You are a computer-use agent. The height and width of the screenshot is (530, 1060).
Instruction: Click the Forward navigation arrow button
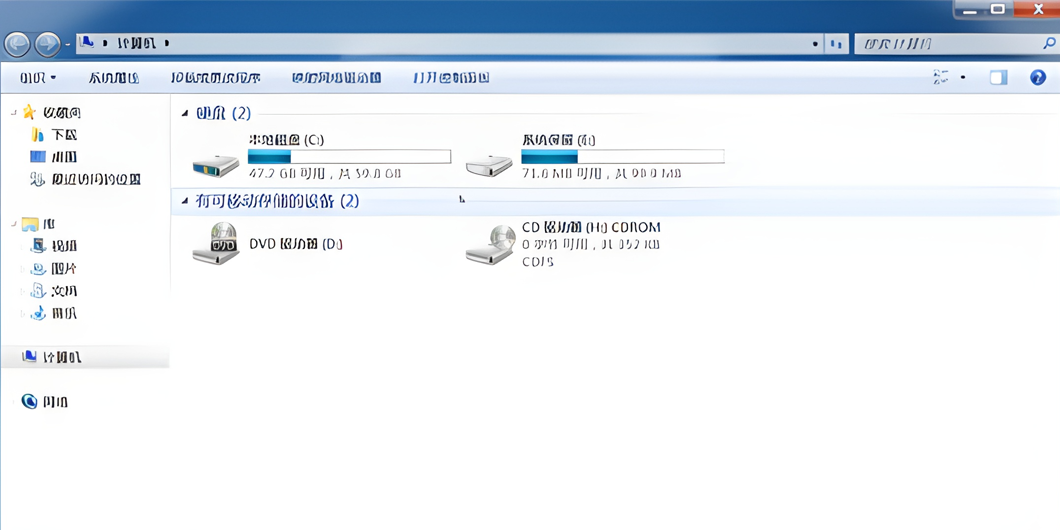(x=47, y=44)
